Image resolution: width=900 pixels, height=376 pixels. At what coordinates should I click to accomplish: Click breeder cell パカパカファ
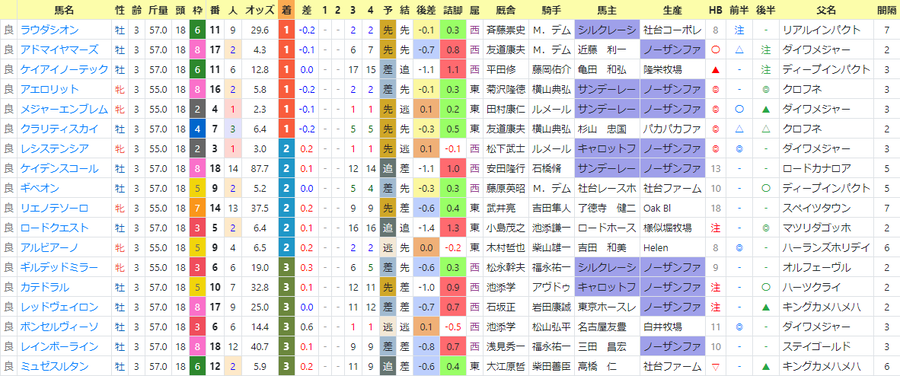[672, 129]
